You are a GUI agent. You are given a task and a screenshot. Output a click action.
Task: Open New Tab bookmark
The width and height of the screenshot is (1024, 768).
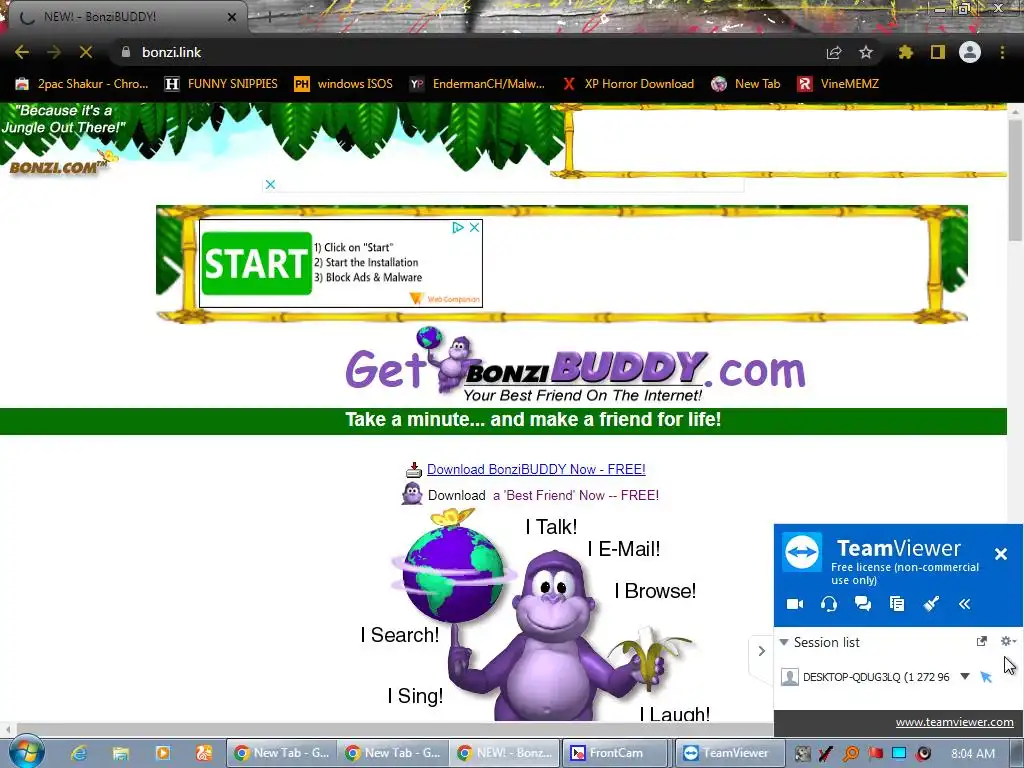click(x=746, y=84)
